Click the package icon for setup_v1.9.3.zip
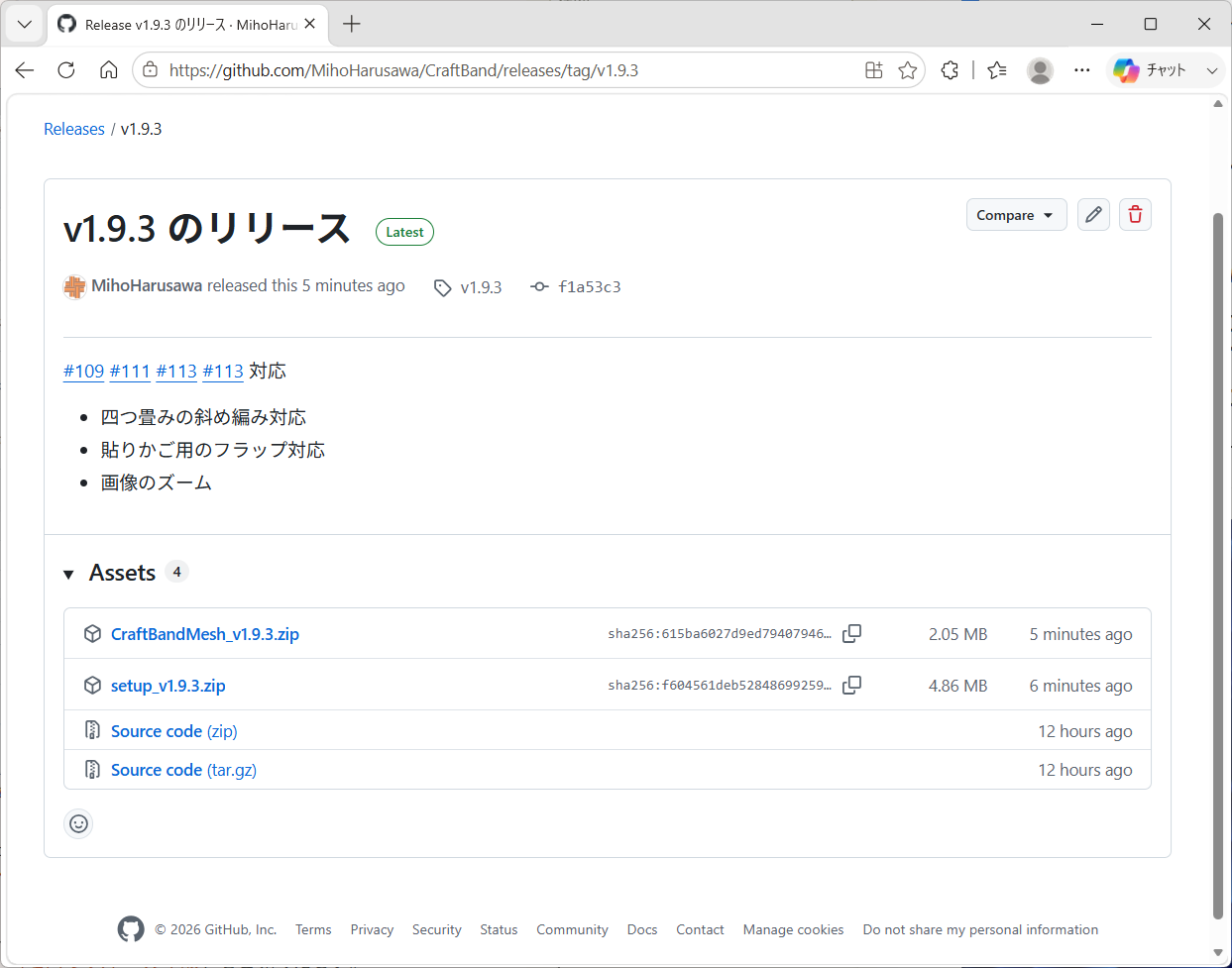The image size is (1232, 968). click(x=92, y=686)
